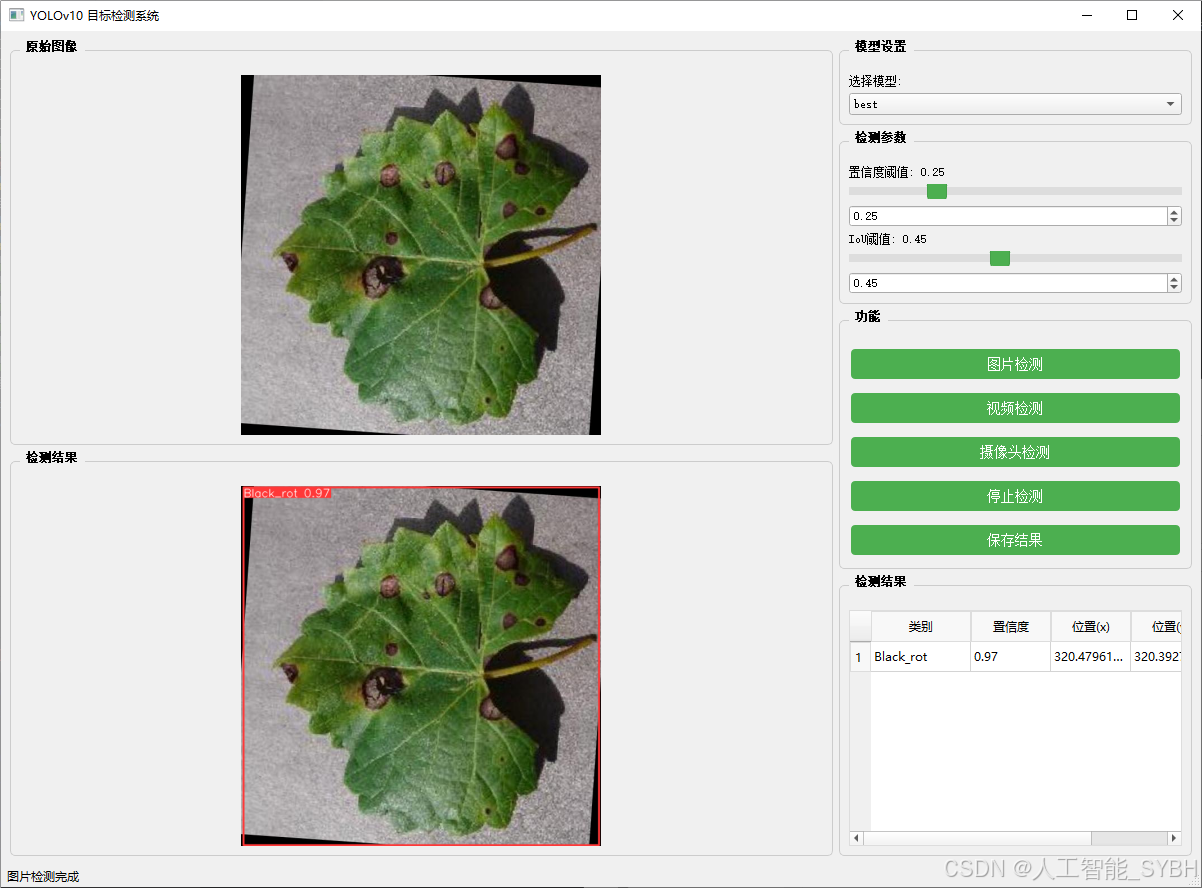Click the original leaf image preview

point(420,254)
